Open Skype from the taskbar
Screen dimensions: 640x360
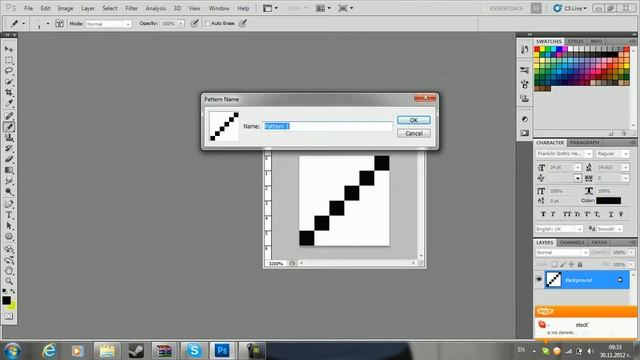coord(194,350)
